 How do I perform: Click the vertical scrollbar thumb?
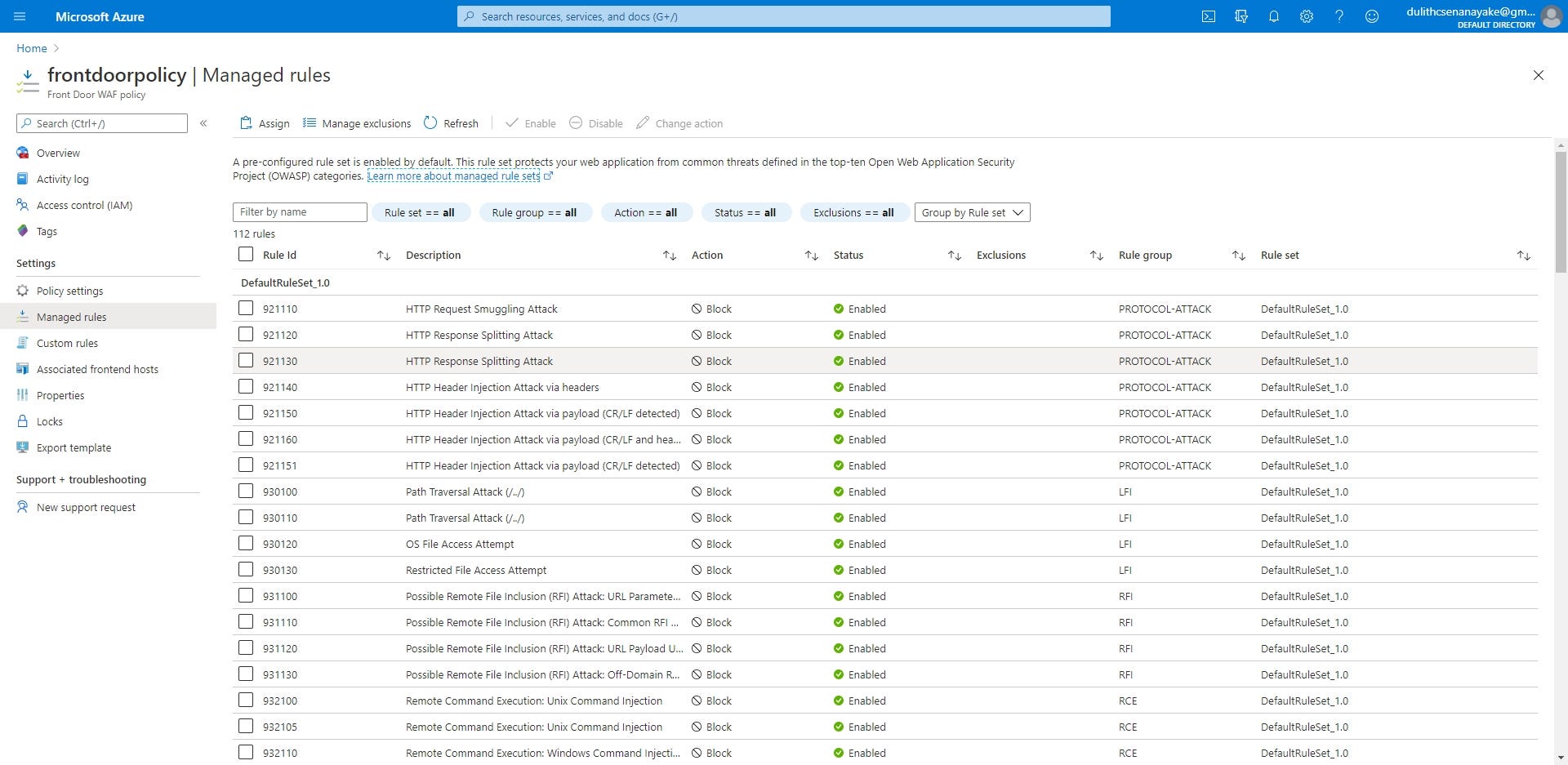pos(1561,212)
